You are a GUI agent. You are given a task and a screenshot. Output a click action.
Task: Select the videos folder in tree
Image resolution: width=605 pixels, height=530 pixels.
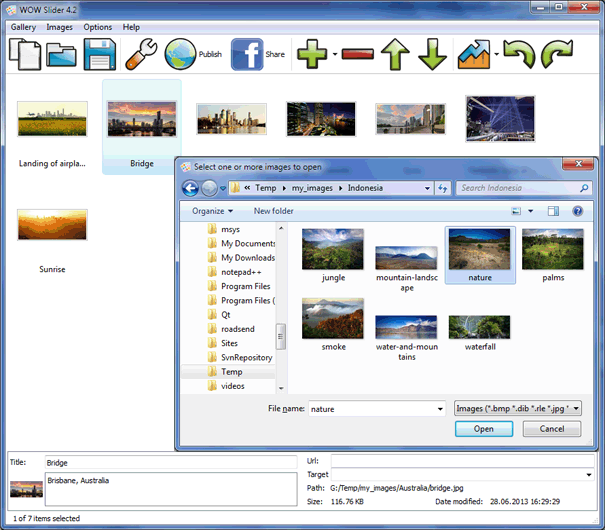[x=226, y=386]
